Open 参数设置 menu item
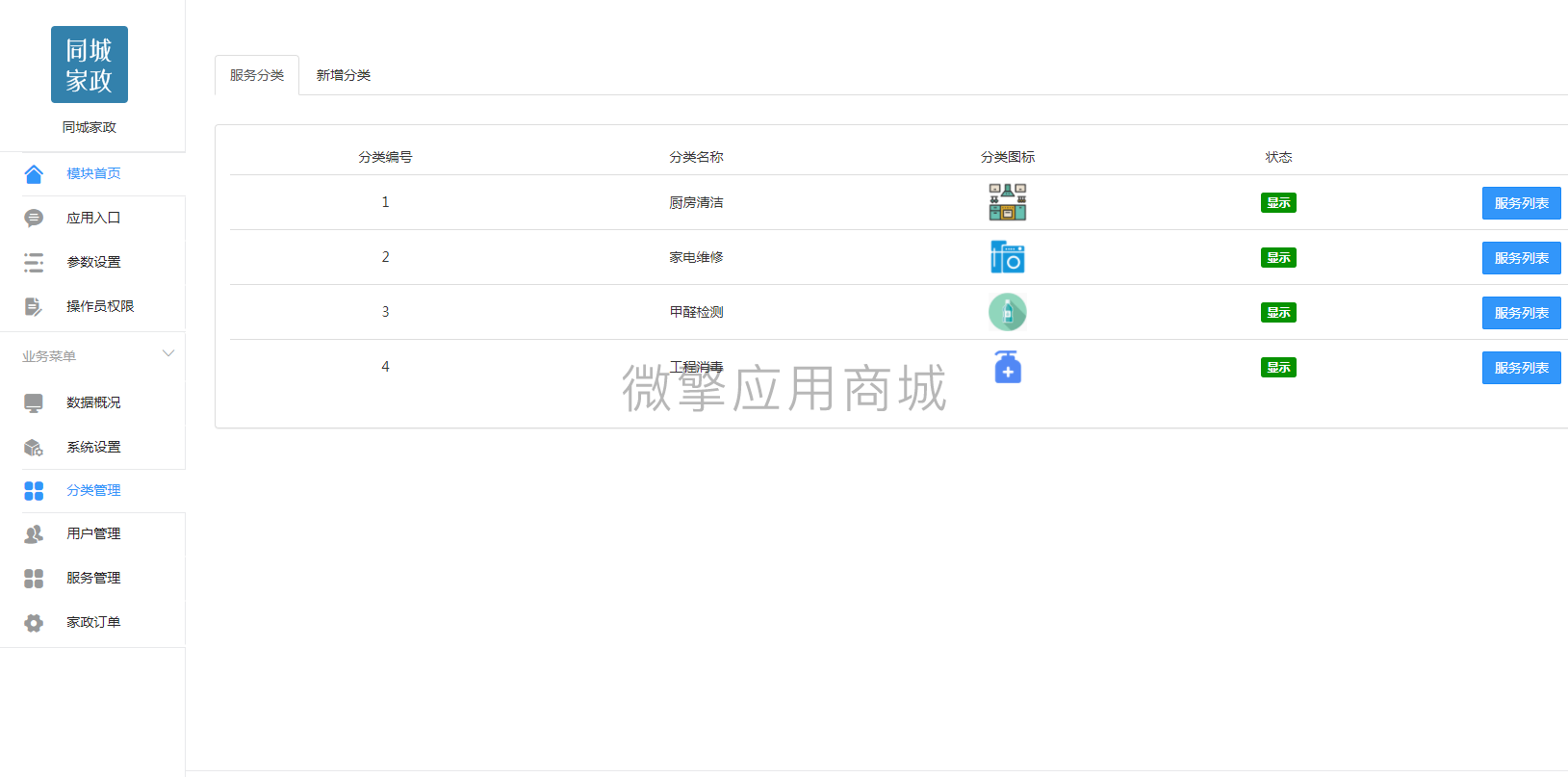Viewport: 1568px width, 777px height. click(93, 262)
